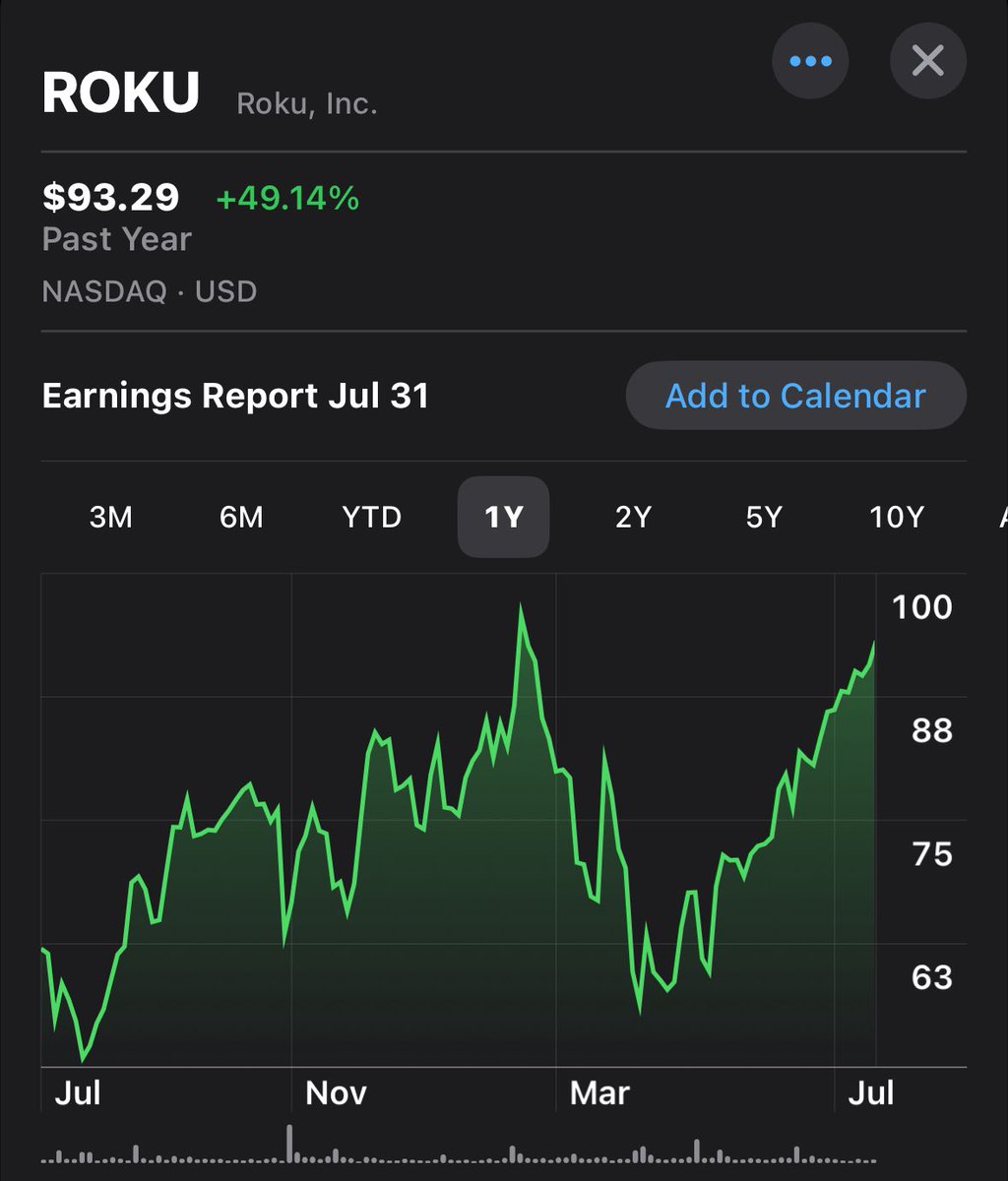Image resolution: width=1008 pixels, height=1181 pixels.
Task: Tap the Add to Calendar button
Action: [795, 396]
